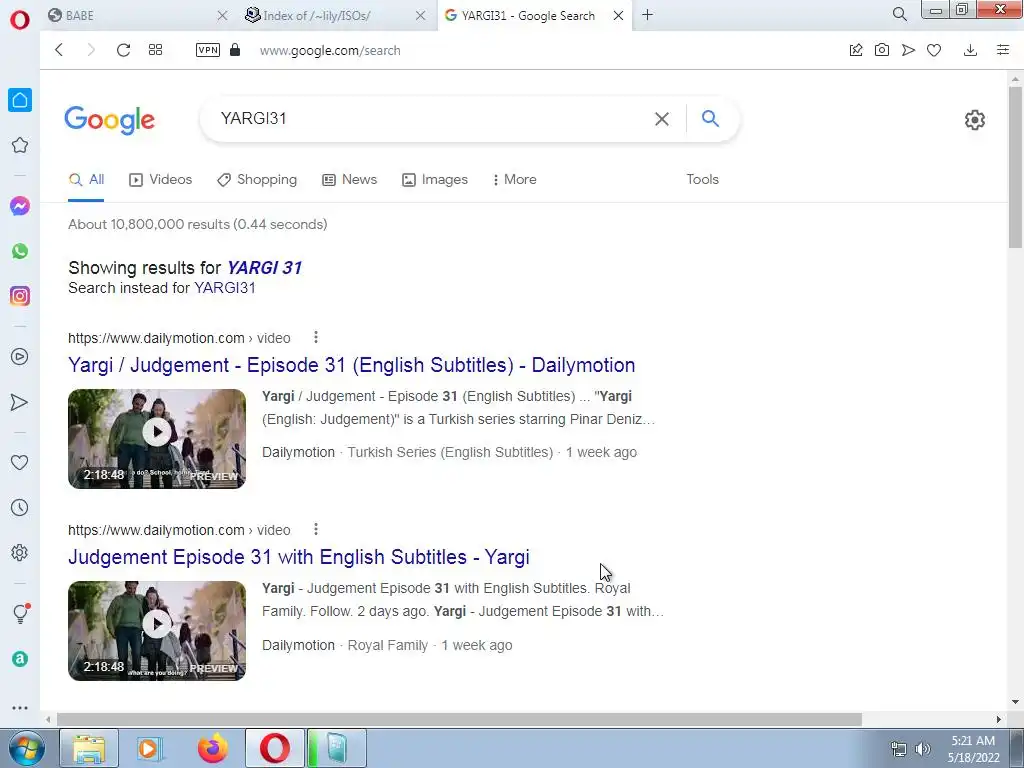Image resolution: width=1024 pixels, height=768 pixels.
Task: Open sidebar bookmarks star
Action: coord(20,145)
